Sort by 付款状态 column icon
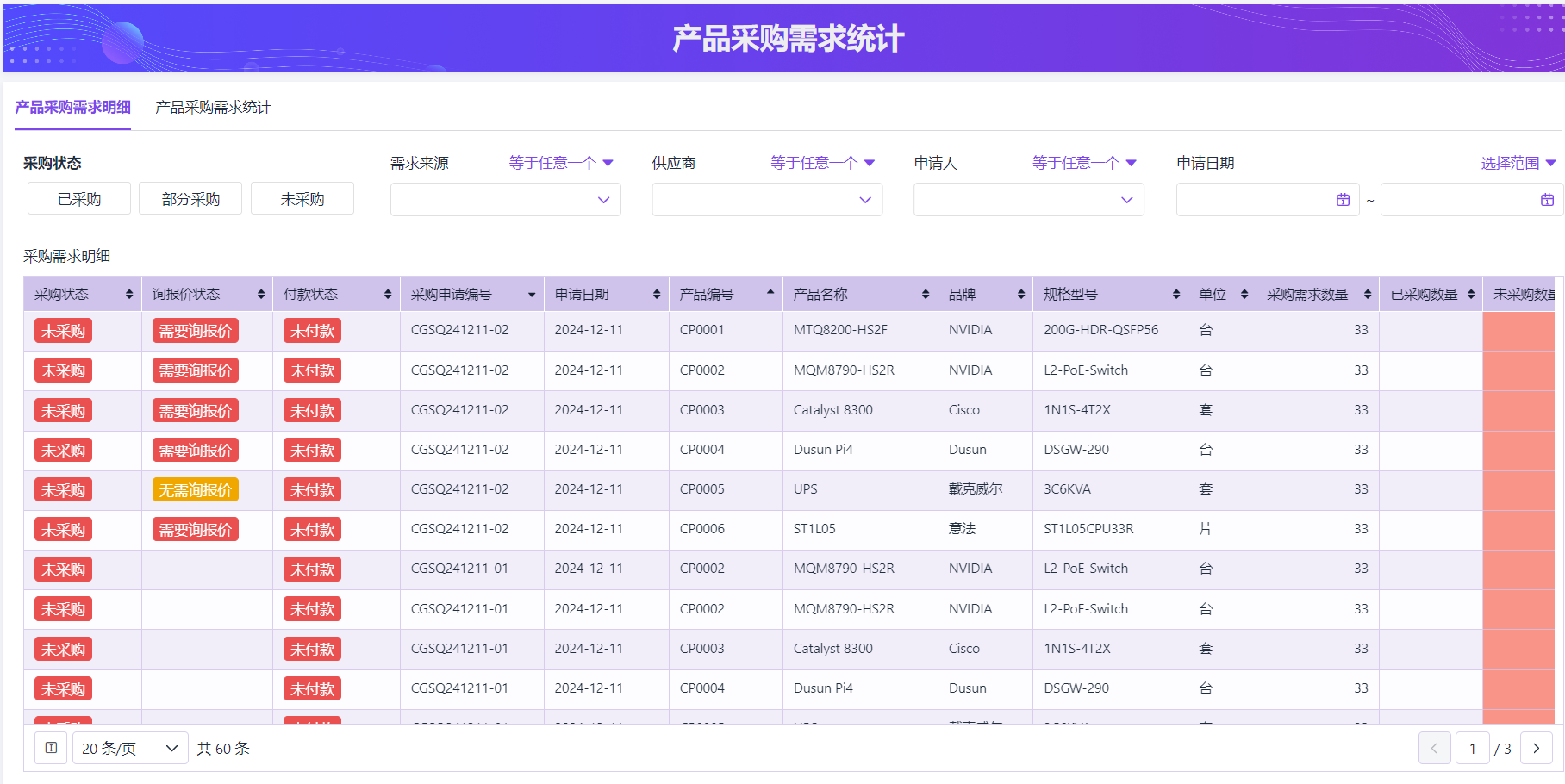 pos(388,295)
